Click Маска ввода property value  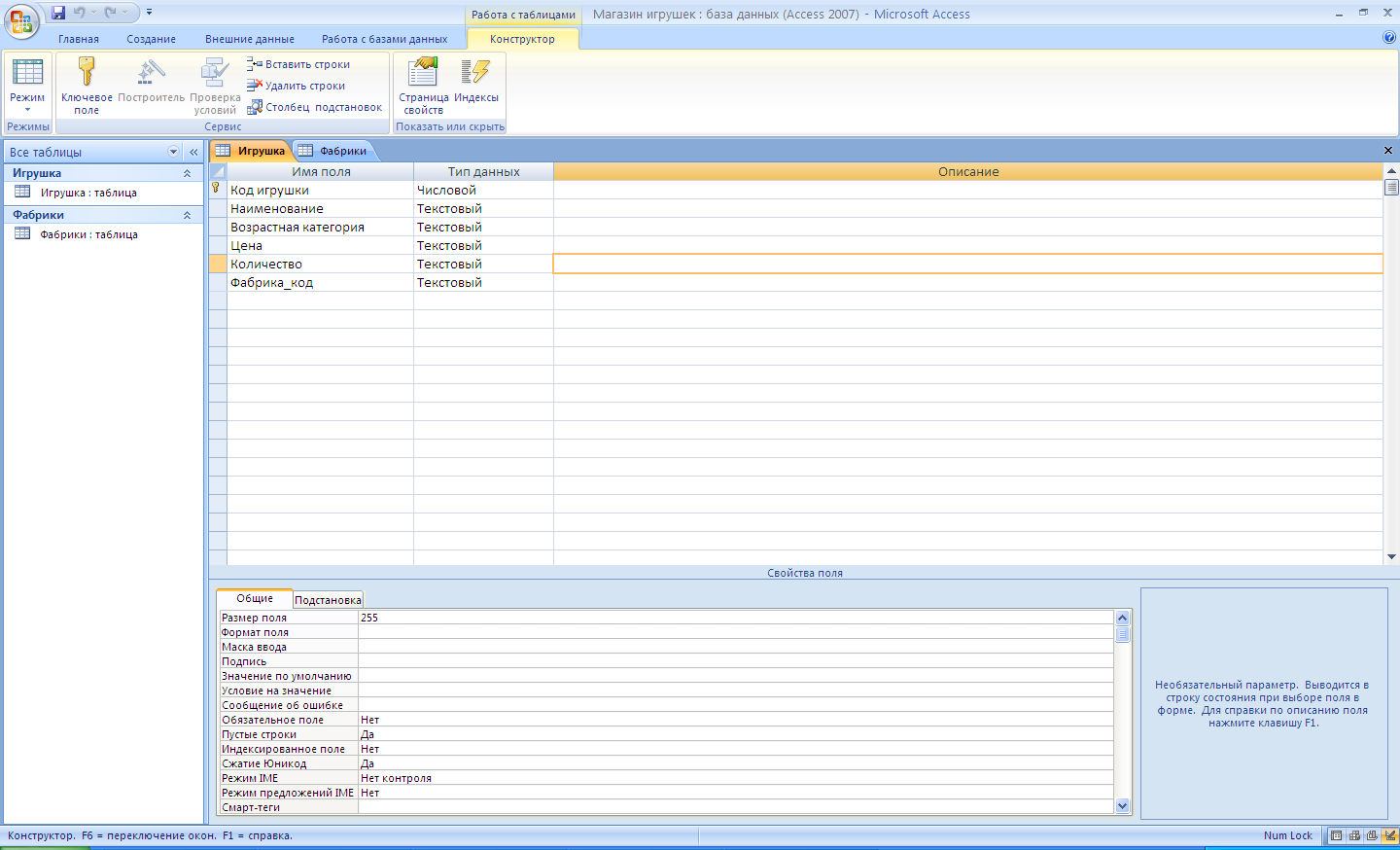pyautogui.click(x=735, y=647)
